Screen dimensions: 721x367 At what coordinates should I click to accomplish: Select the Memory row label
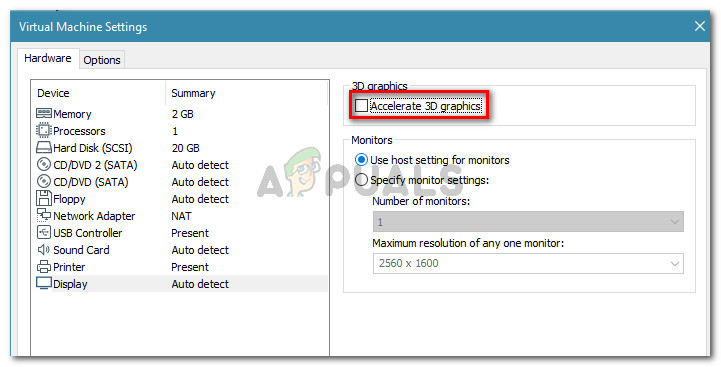click(x=72, y=114)
